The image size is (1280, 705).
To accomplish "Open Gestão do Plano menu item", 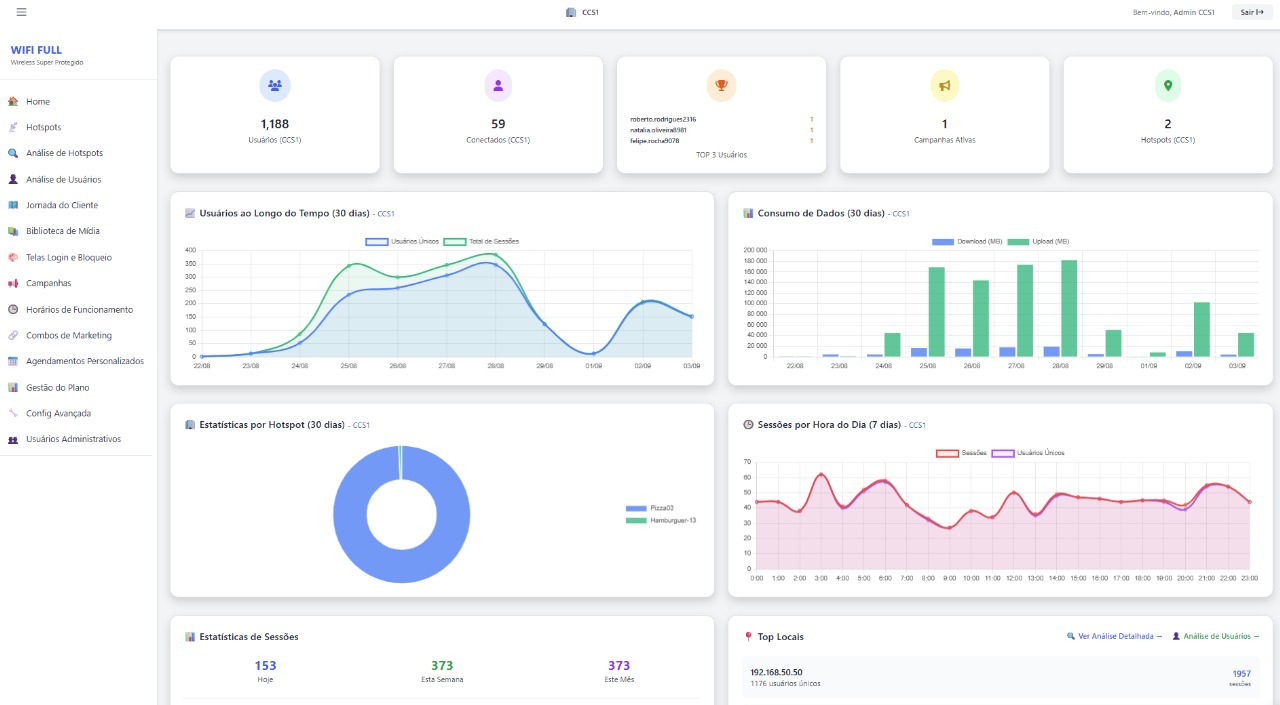I will click(58, 388).
